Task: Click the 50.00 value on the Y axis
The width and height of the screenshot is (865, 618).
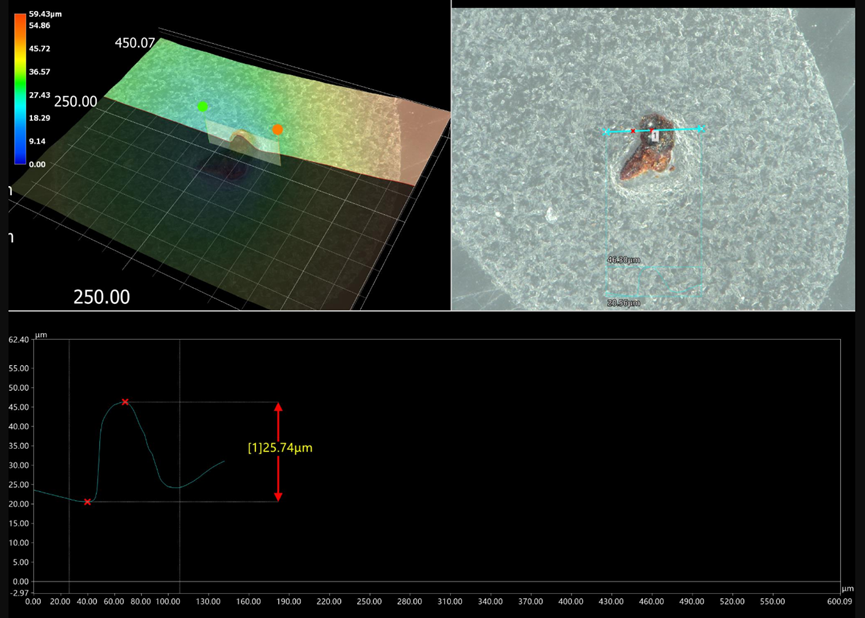Action: (x=20, y=388)
